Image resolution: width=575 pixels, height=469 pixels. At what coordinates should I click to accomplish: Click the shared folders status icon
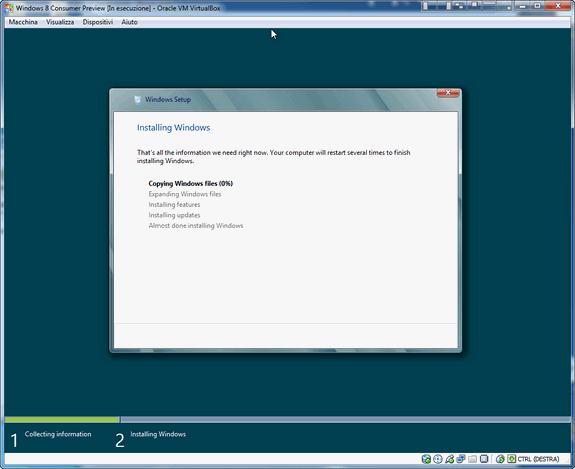[473, 459]
